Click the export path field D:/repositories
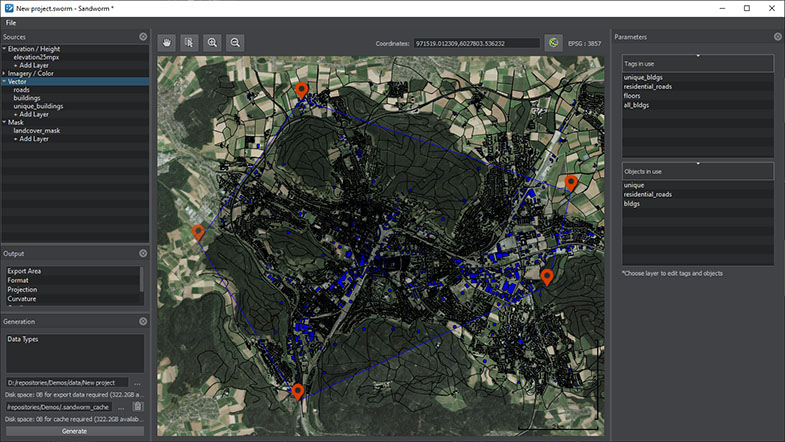This screenshot has height=442, width=785. 67,382
